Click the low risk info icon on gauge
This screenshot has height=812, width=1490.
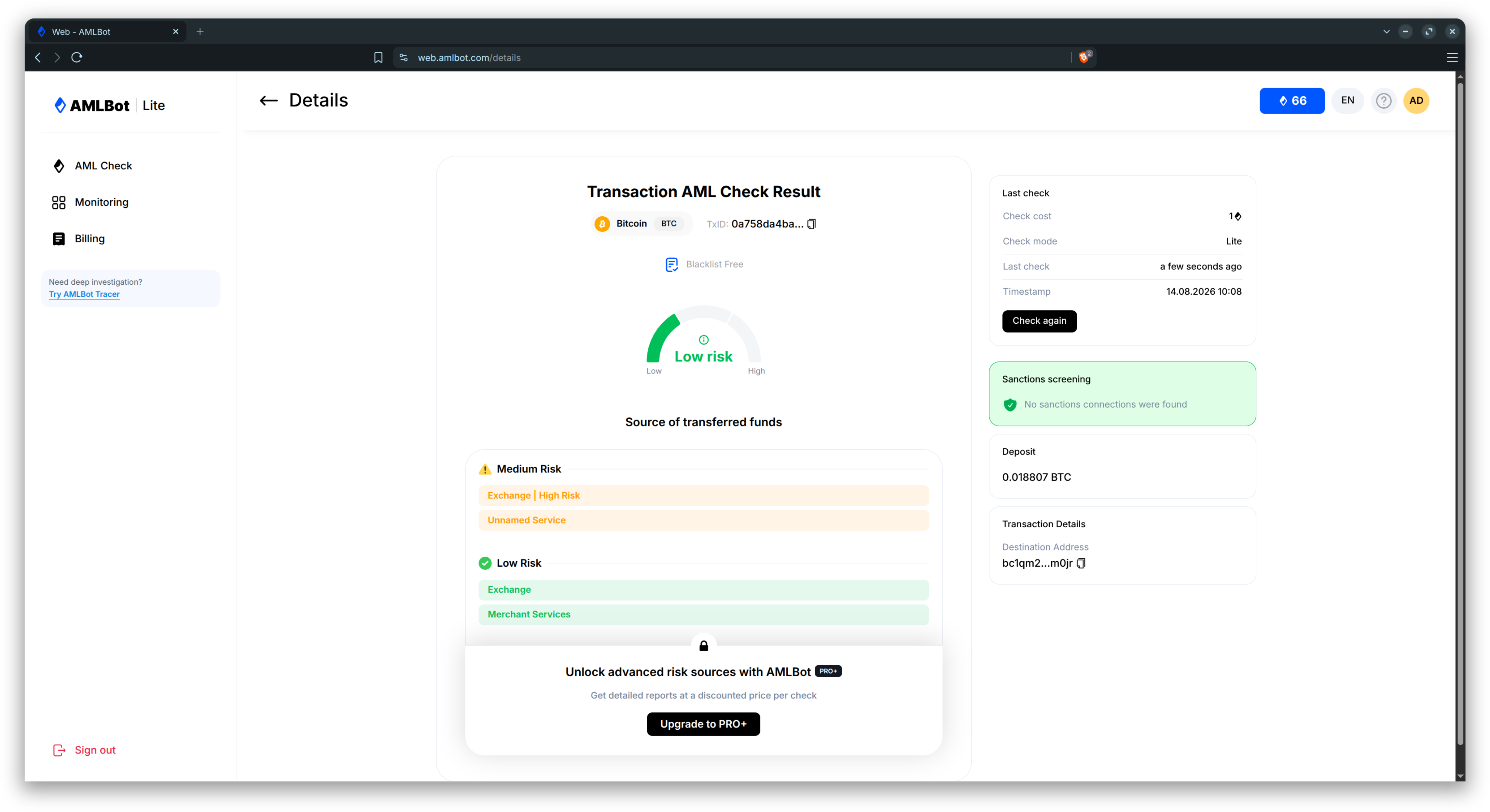[703, 340]
